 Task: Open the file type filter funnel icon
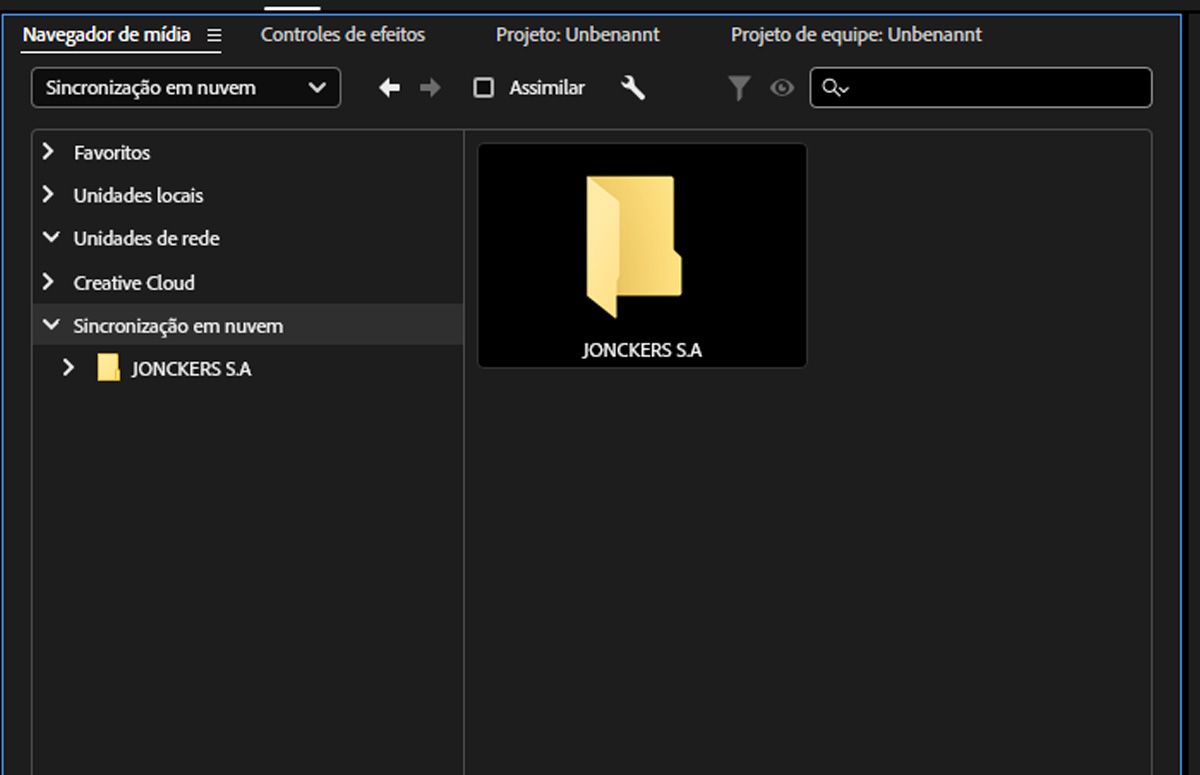pos(739,88)
